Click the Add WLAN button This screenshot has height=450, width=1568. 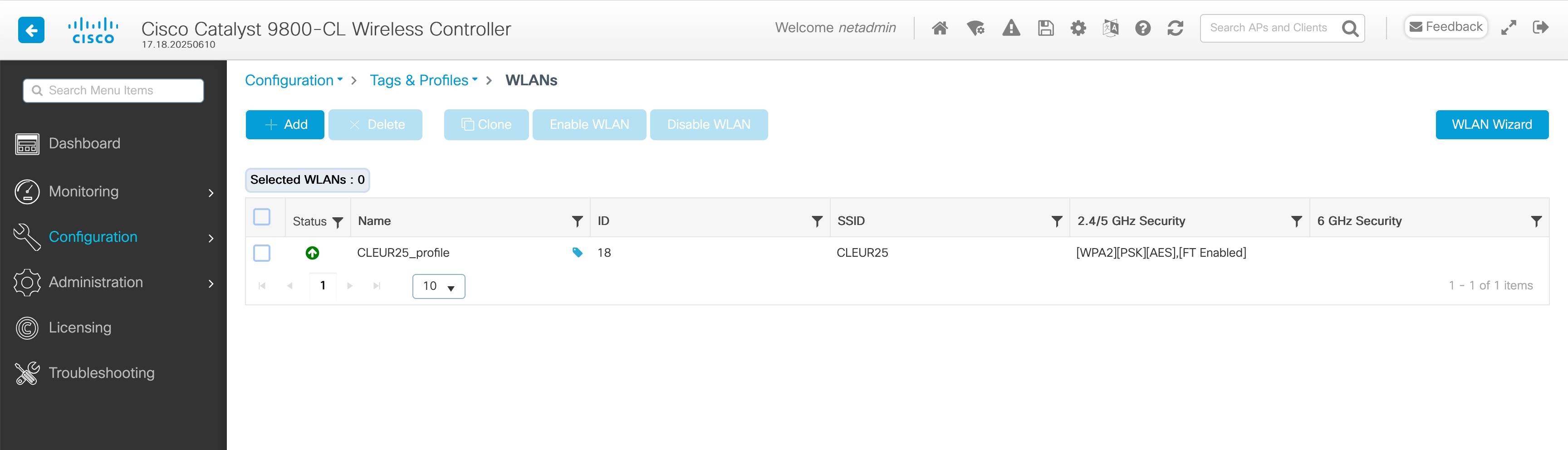coord(285,125)
